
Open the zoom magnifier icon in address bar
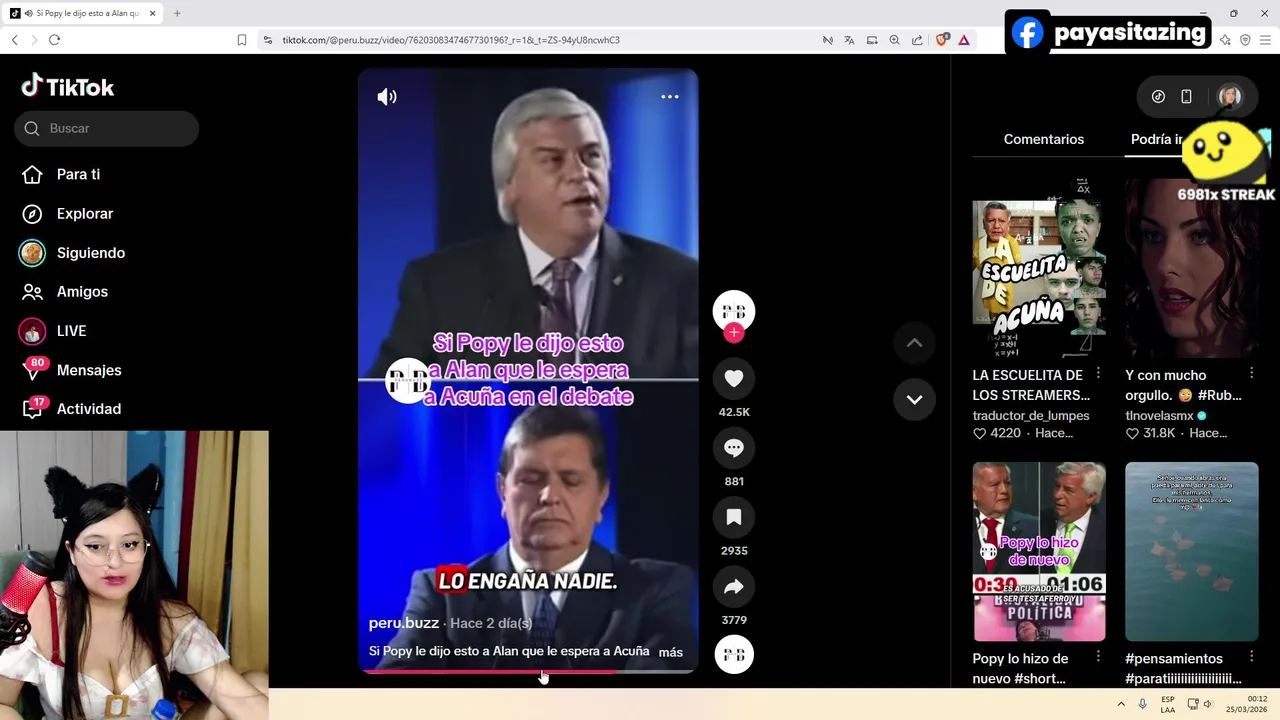(x=894, y=40)
